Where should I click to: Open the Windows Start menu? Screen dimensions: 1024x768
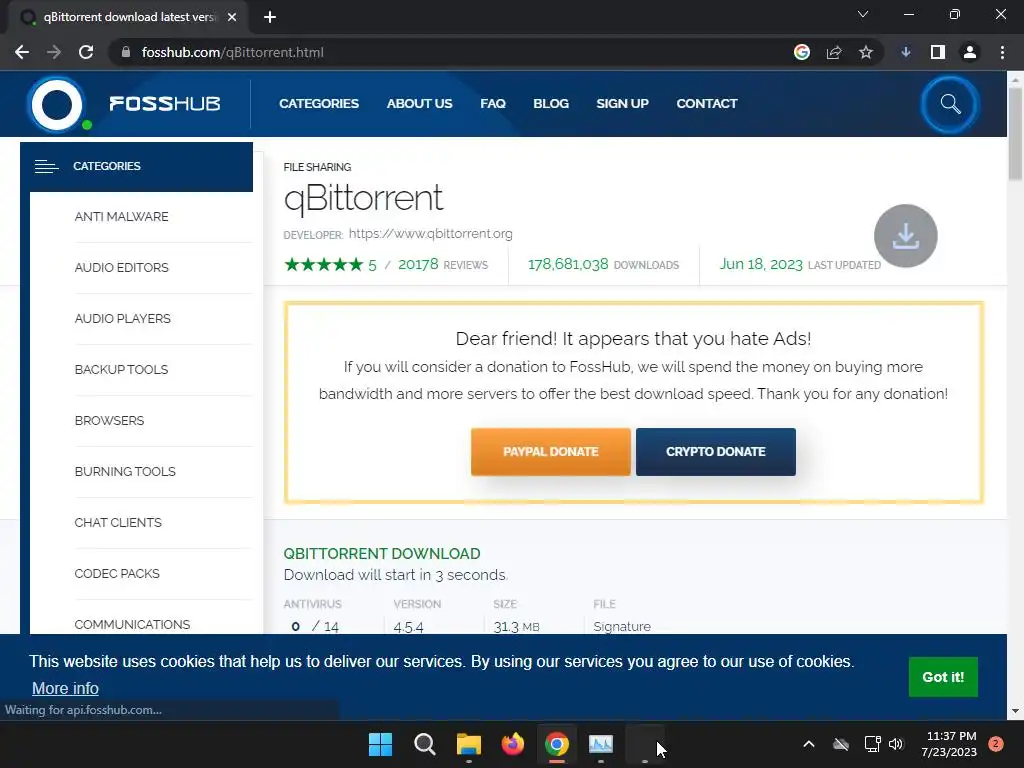point(380,744)
